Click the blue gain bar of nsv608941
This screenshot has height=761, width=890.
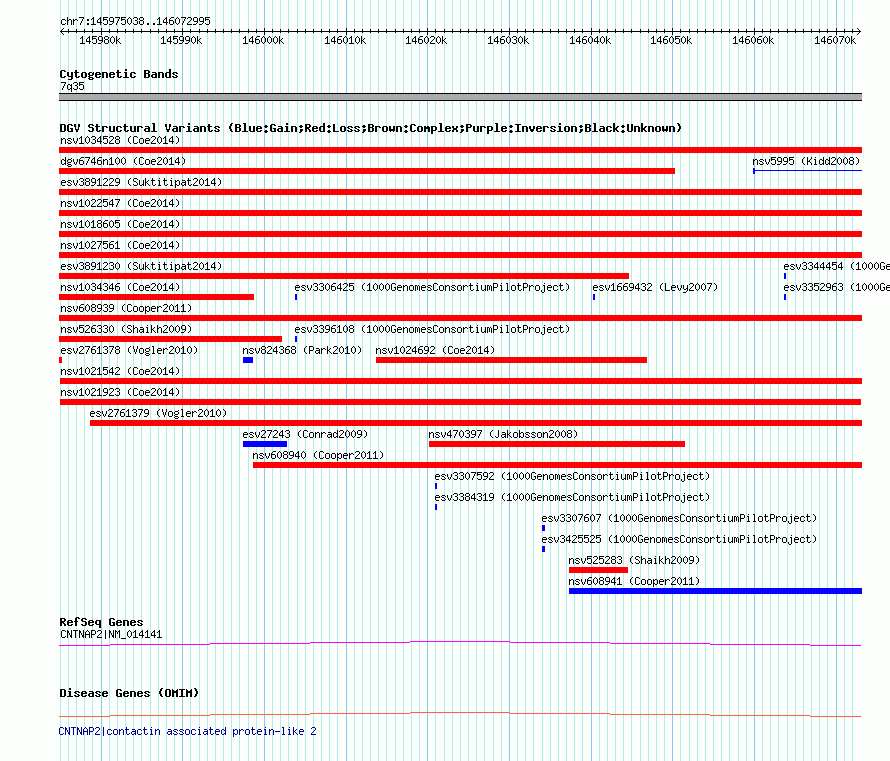click(x=715, y=591)
